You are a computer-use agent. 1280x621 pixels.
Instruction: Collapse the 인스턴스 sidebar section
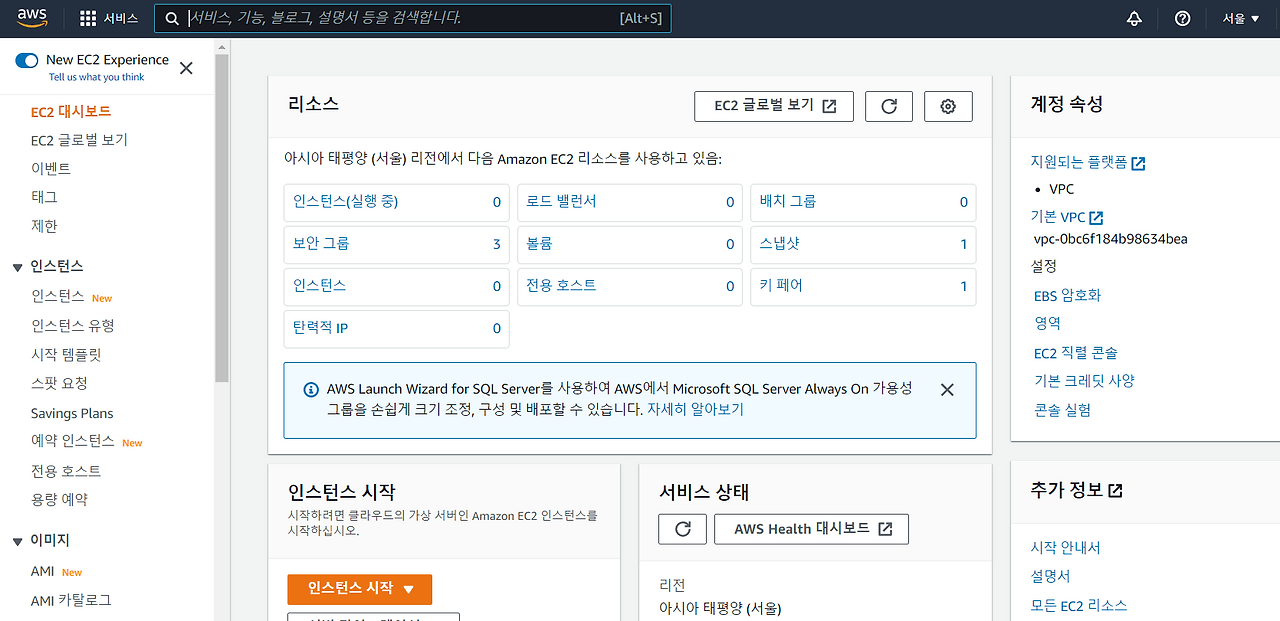point(18,267)
